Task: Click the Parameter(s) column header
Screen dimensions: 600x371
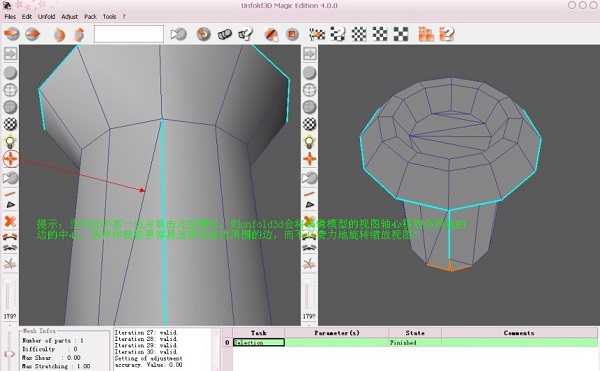Action: tap(337, 333)
